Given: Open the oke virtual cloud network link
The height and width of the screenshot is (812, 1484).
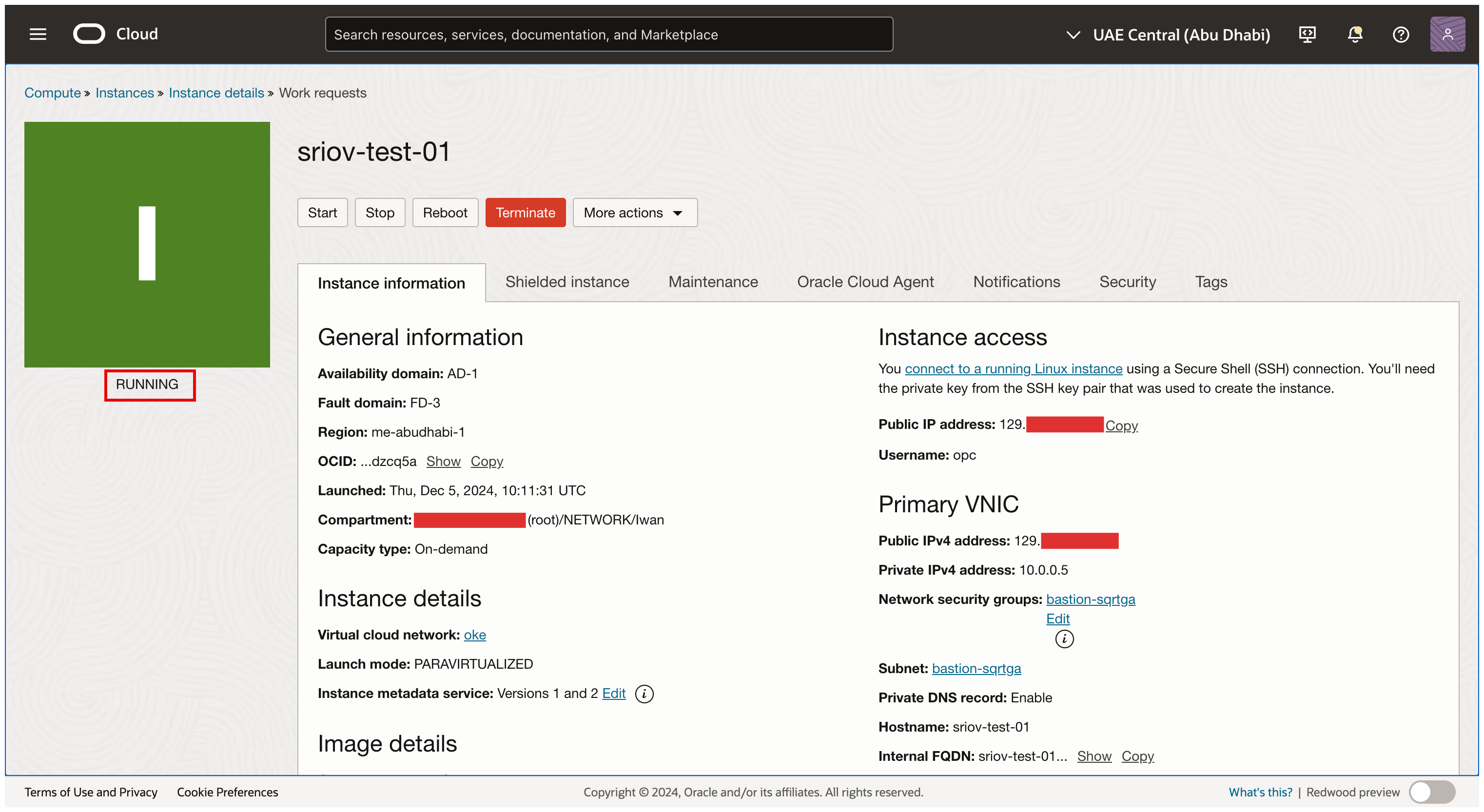Looking at the screenshot, I should point(475,635).
